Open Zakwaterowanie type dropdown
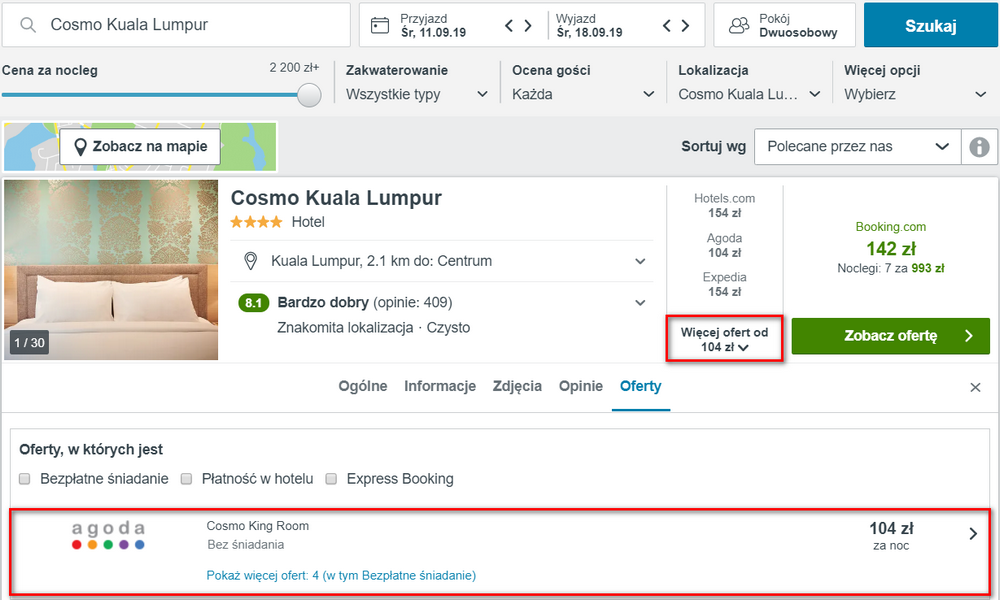 [x=417, y=94]
